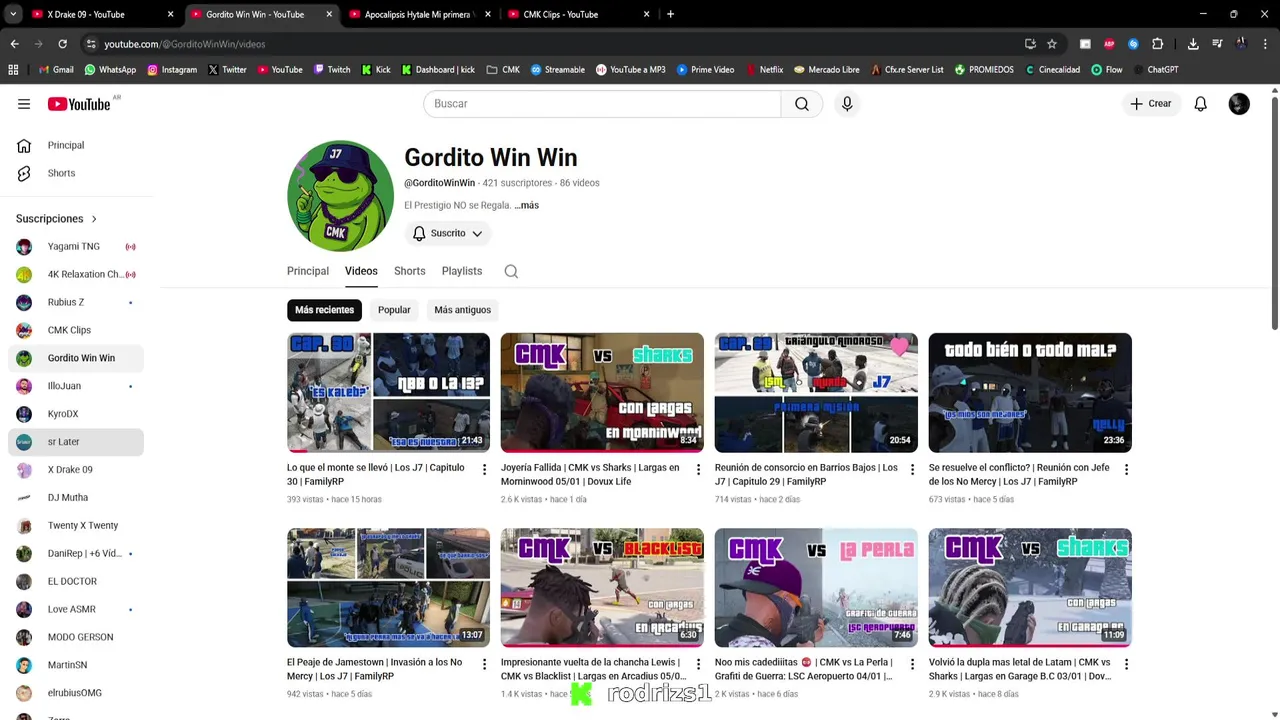Play CMK vs Blacklist video thumbnail
Image resolution: width=1280 pixels, height=720 pixels.
(x=602, y=588)
